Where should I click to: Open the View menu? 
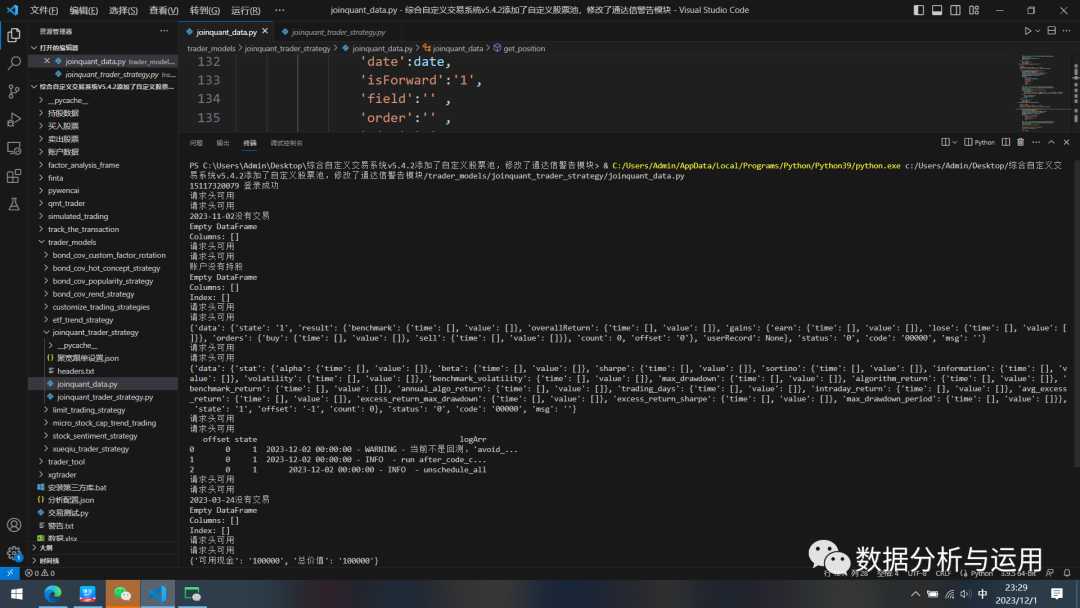(x=164, y=10)
